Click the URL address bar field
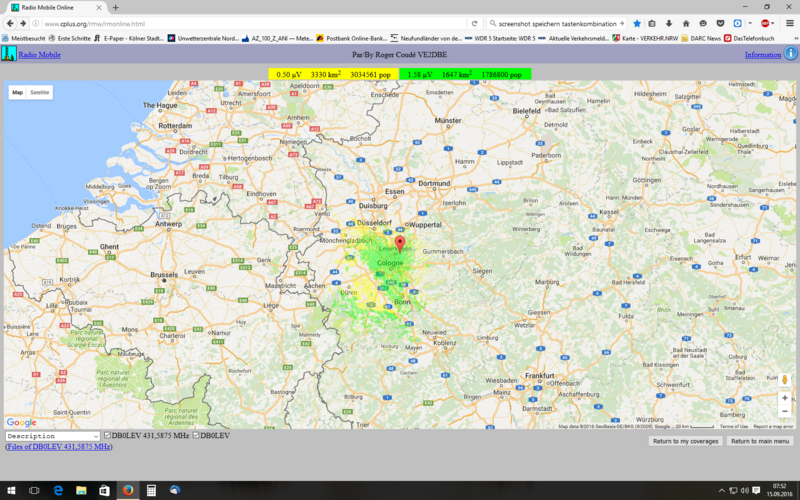 pos(253,23)
